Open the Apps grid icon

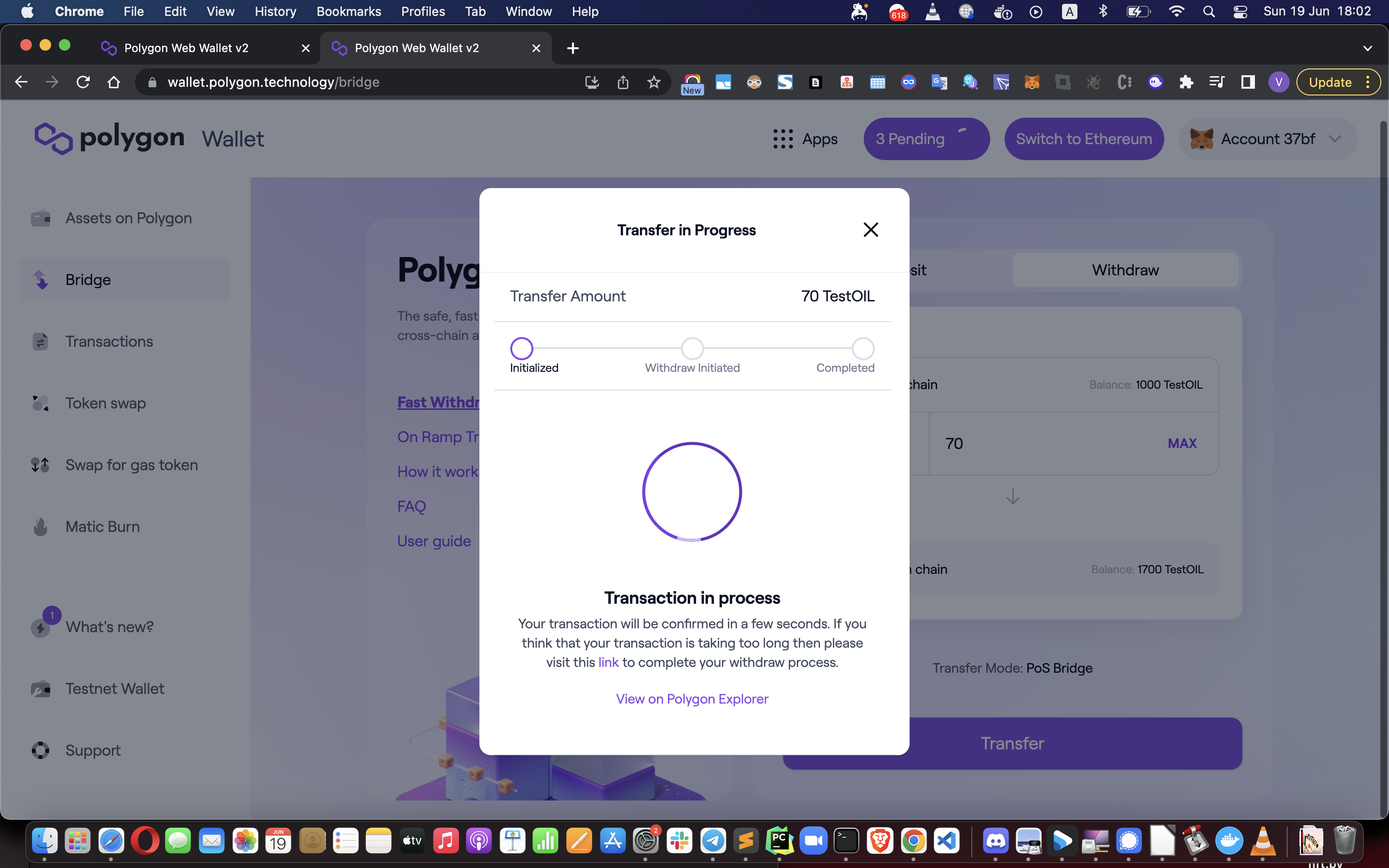[x=782, y=139]
